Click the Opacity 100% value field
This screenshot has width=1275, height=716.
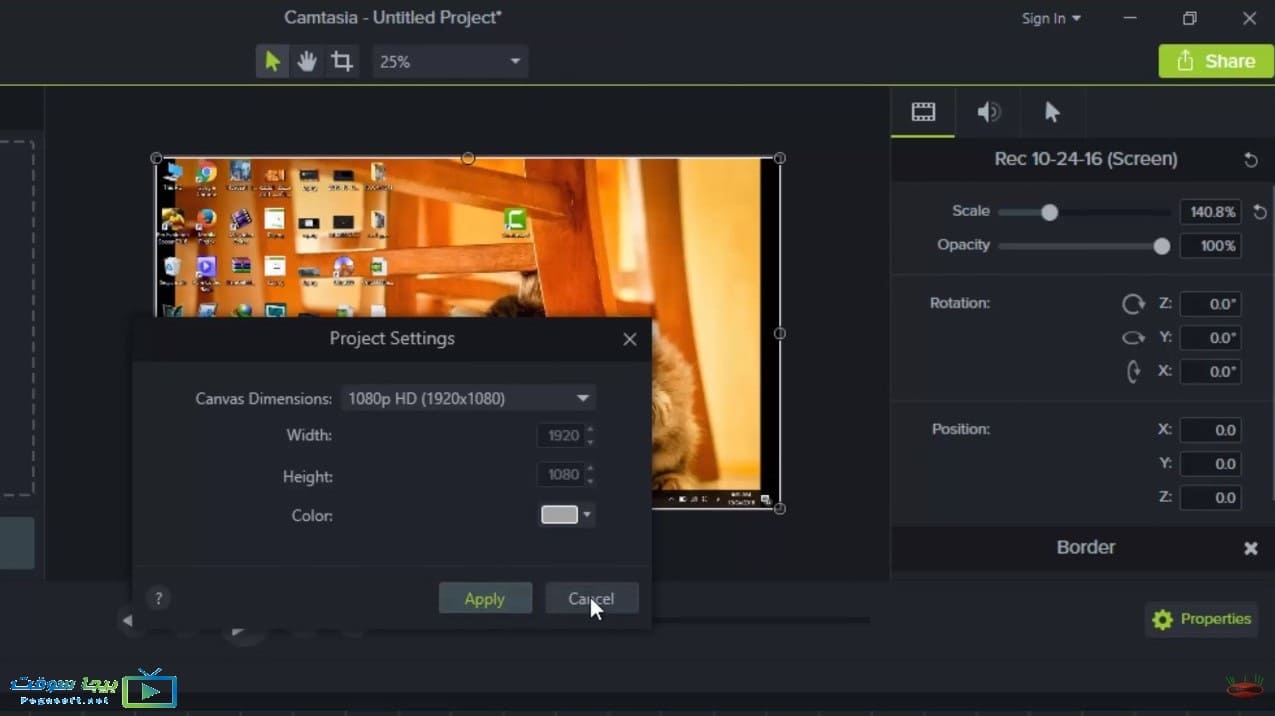[x=1211, y=246]
